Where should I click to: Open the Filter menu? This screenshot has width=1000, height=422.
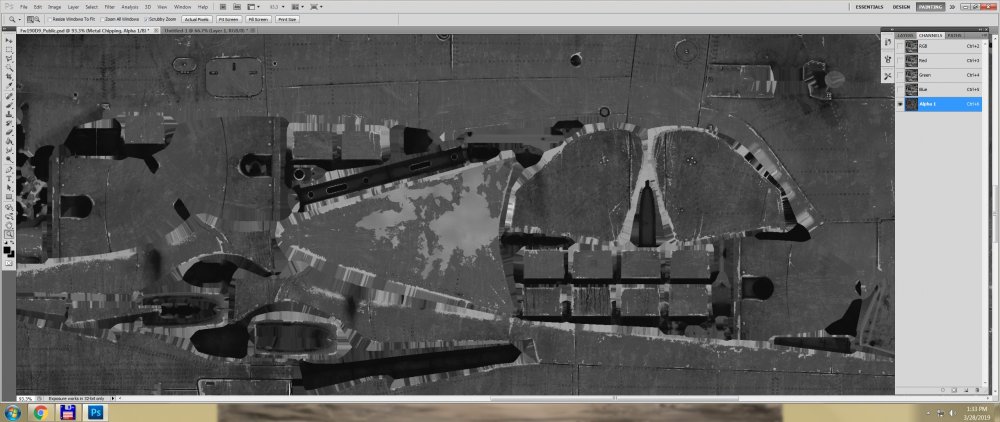[x=110, y=6]
